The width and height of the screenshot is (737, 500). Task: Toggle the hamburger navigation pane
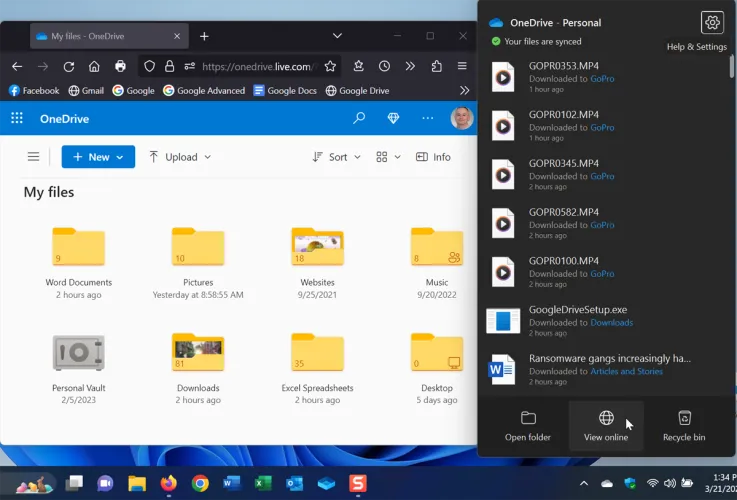pyautogui.click(x=33, y=157)
